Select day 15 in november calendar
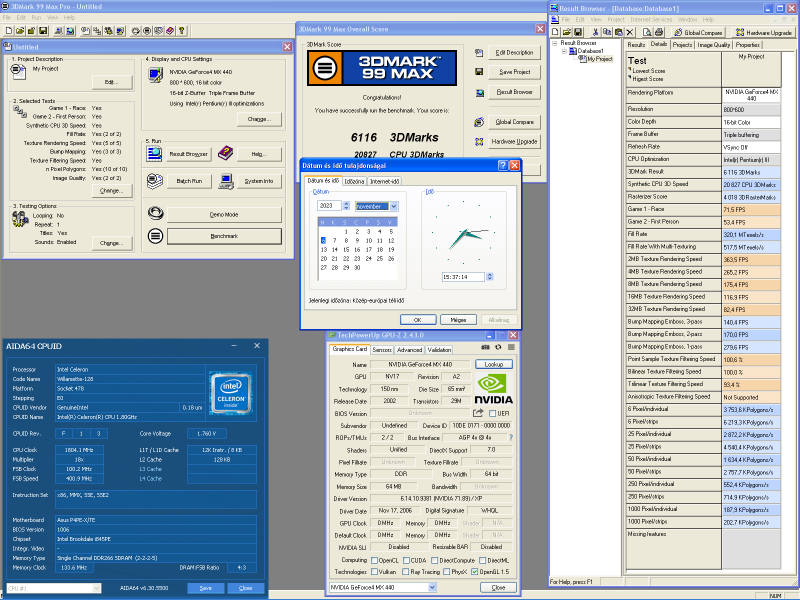 [346, 249]
